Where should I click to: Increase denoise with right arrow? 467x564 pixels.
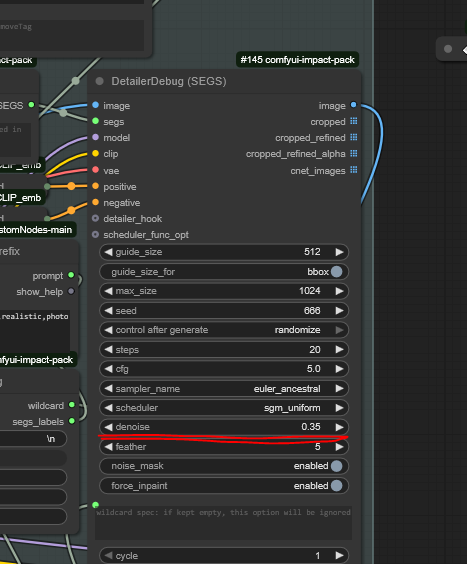pos(339,427)
